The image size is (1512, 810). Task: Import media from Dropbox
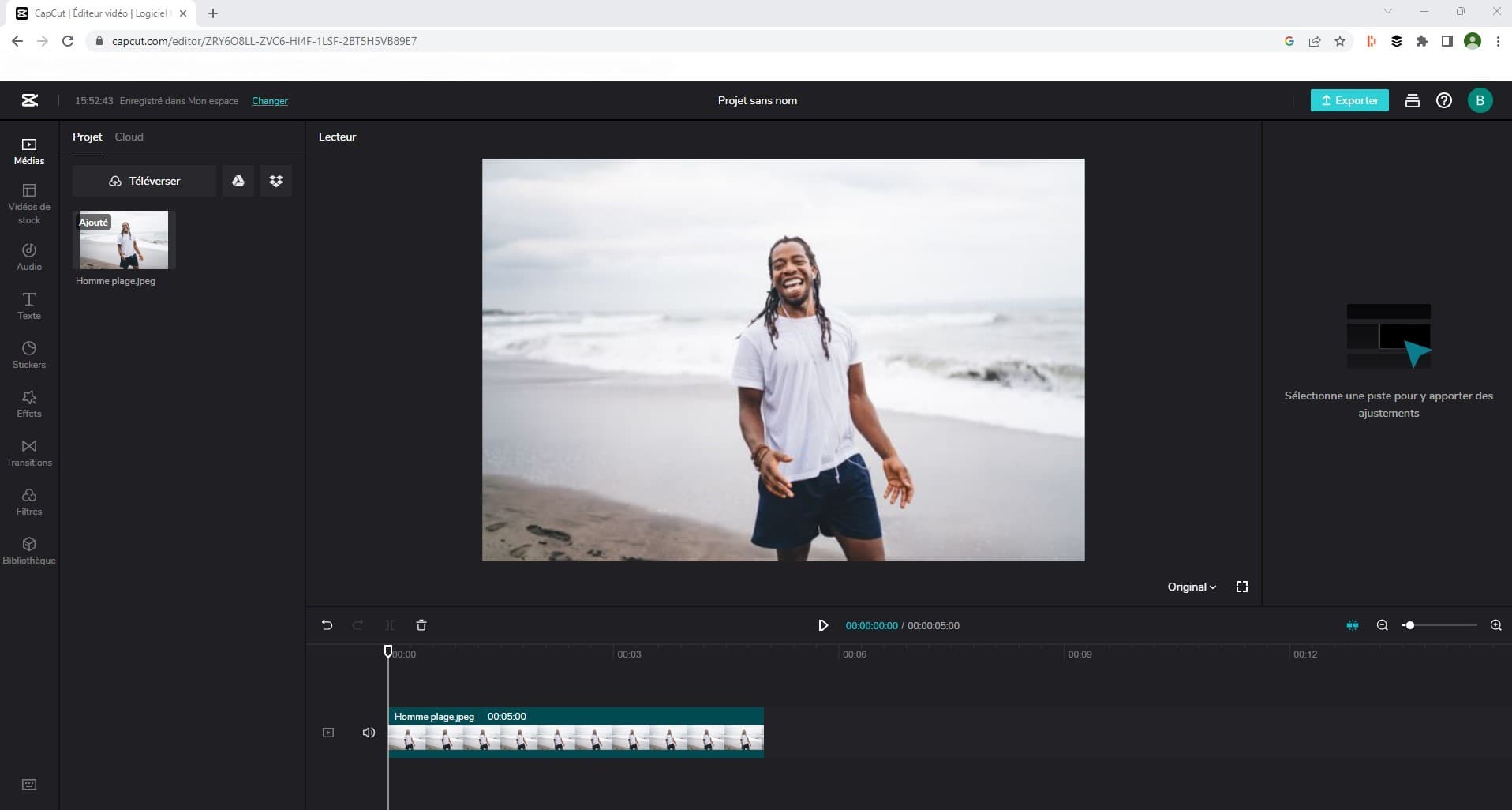tap(275, 181)
